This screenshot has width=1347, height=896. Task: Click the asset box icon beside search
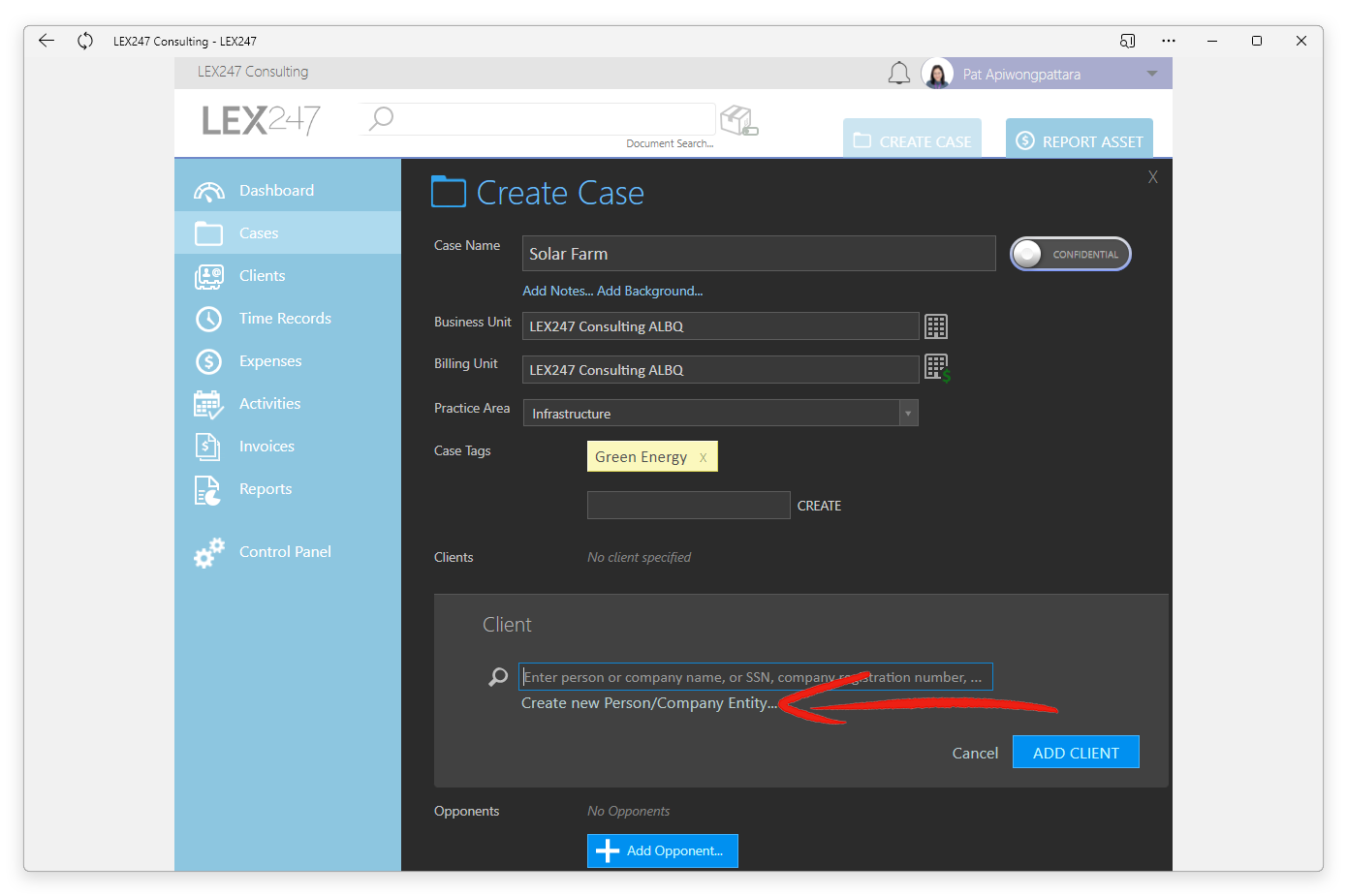(739, 121)
